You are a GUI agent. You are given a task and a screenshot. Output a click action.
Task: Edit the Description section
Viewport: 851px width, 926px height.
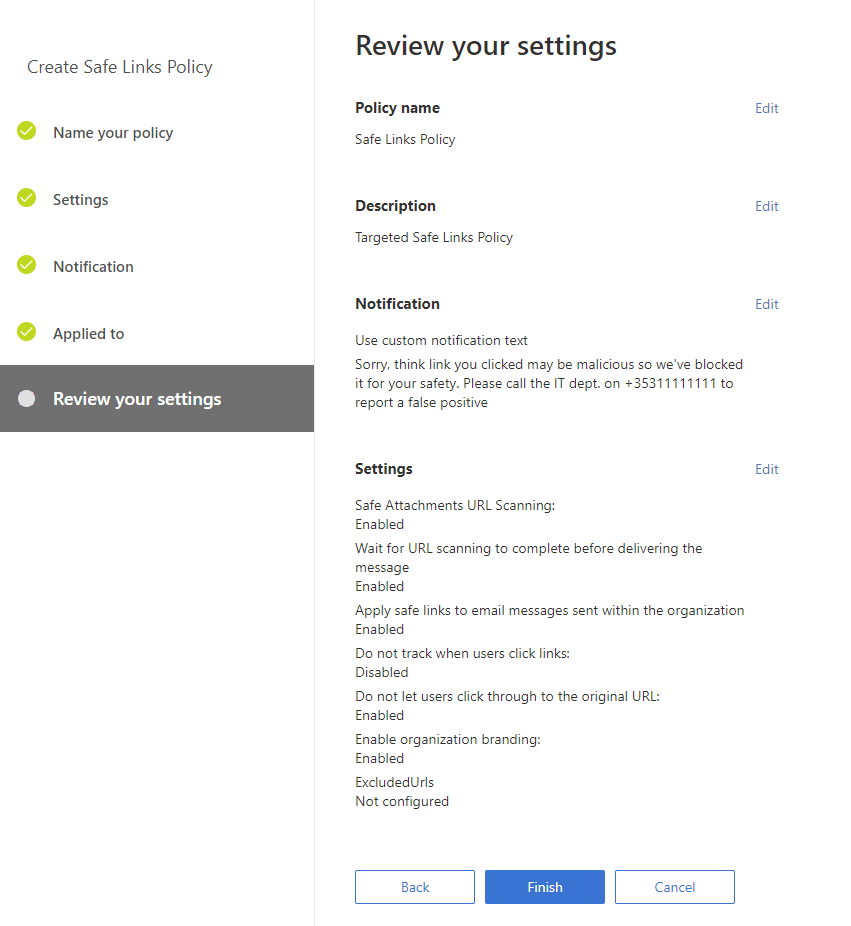pos(766,206)
